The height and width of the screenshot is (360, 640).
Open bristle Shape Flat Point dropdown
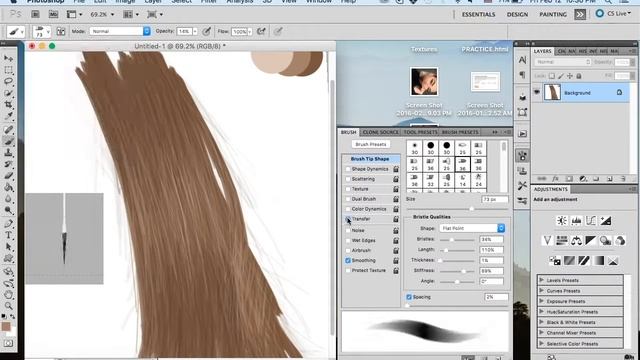coord(472,228)
